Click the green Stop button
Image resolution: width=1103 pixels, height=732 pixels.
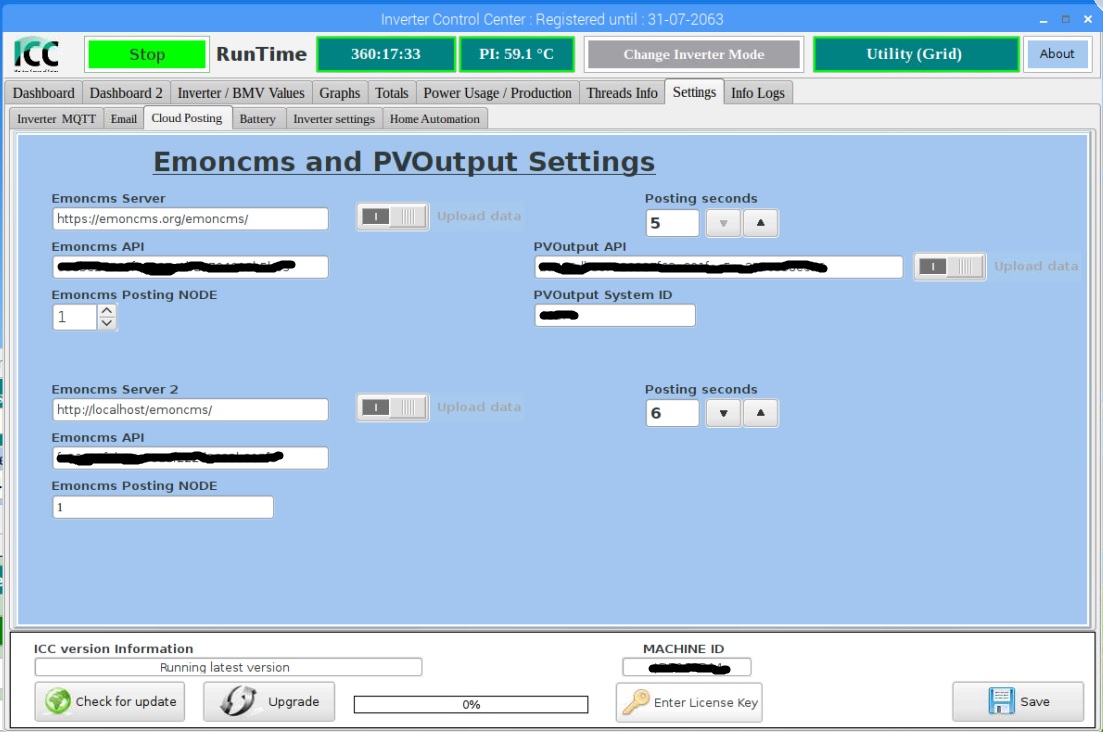tap(147, 54)
